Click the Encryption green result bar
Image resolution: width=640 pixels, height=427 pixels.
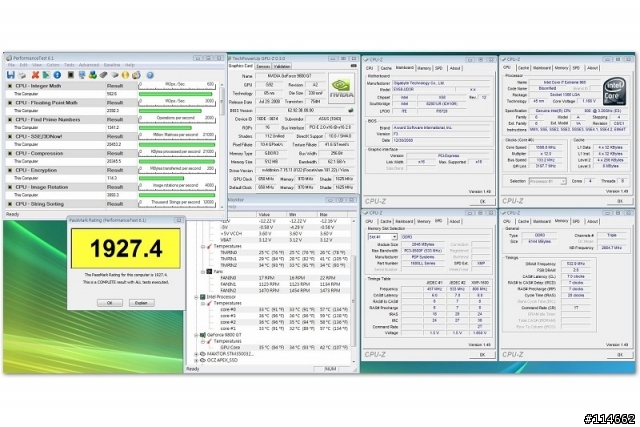162,178
